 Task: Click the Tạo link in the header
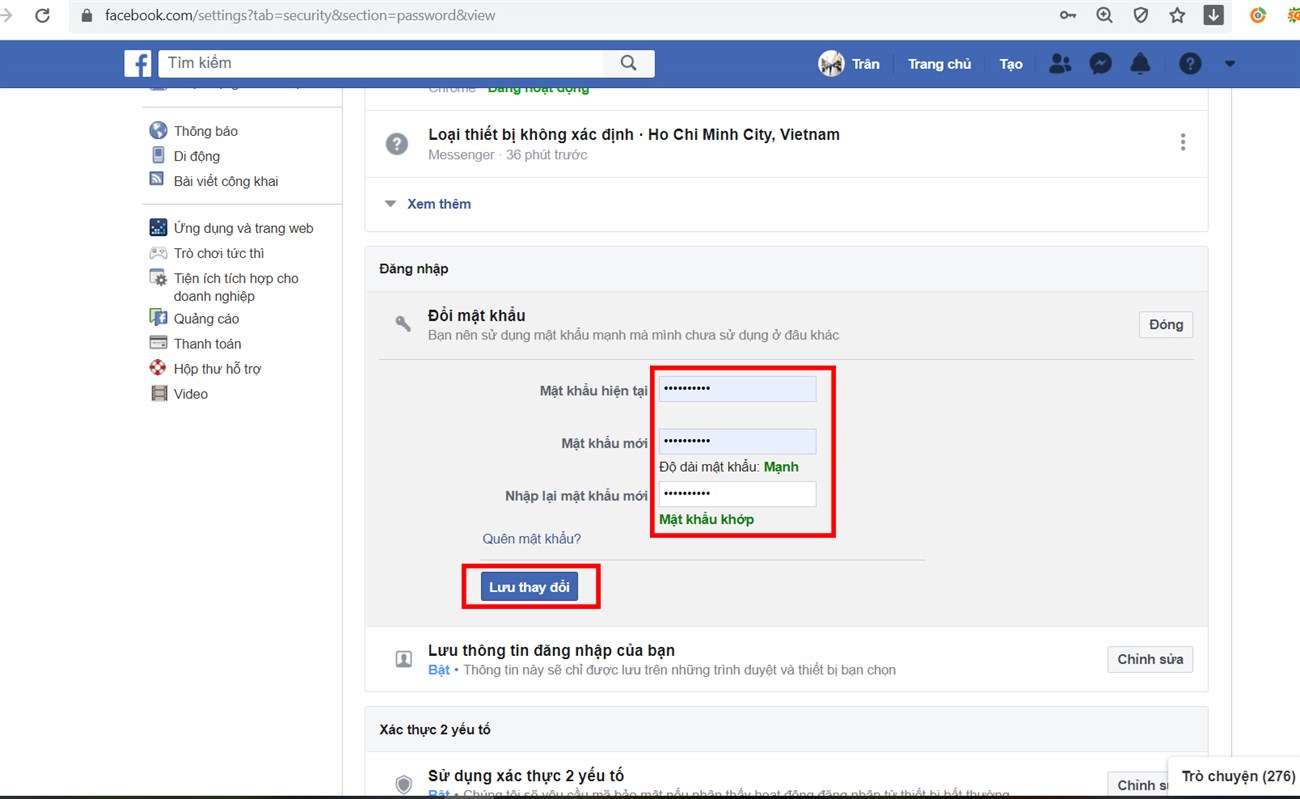click(x=1011, y=64)
